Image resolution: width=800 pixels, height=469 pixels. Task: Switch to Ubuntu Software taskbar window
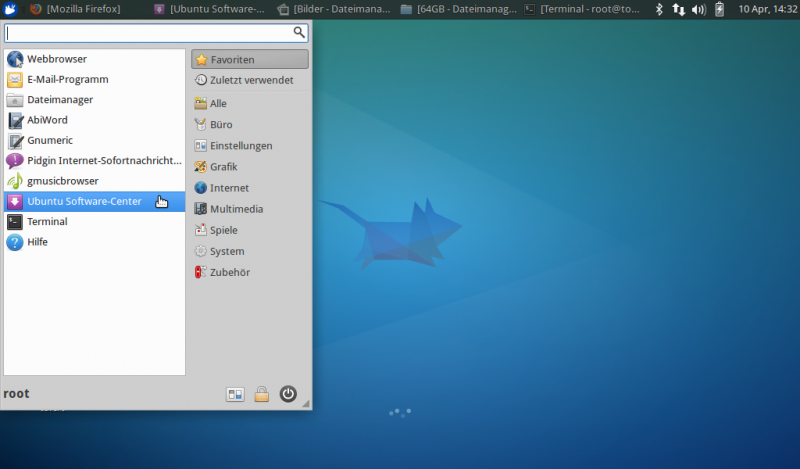coord(210,9)
